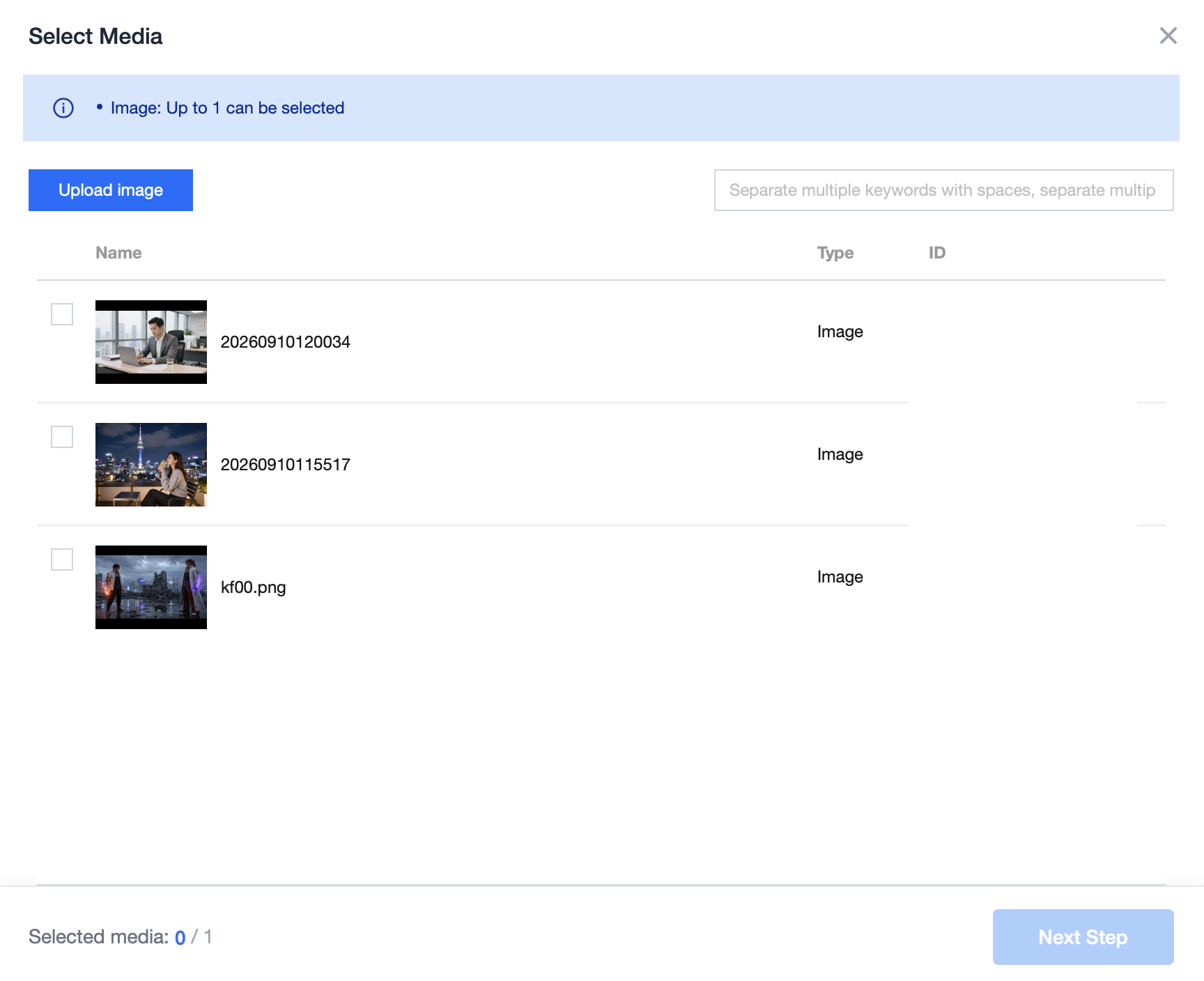Click the Select Media title

[95, 36]
